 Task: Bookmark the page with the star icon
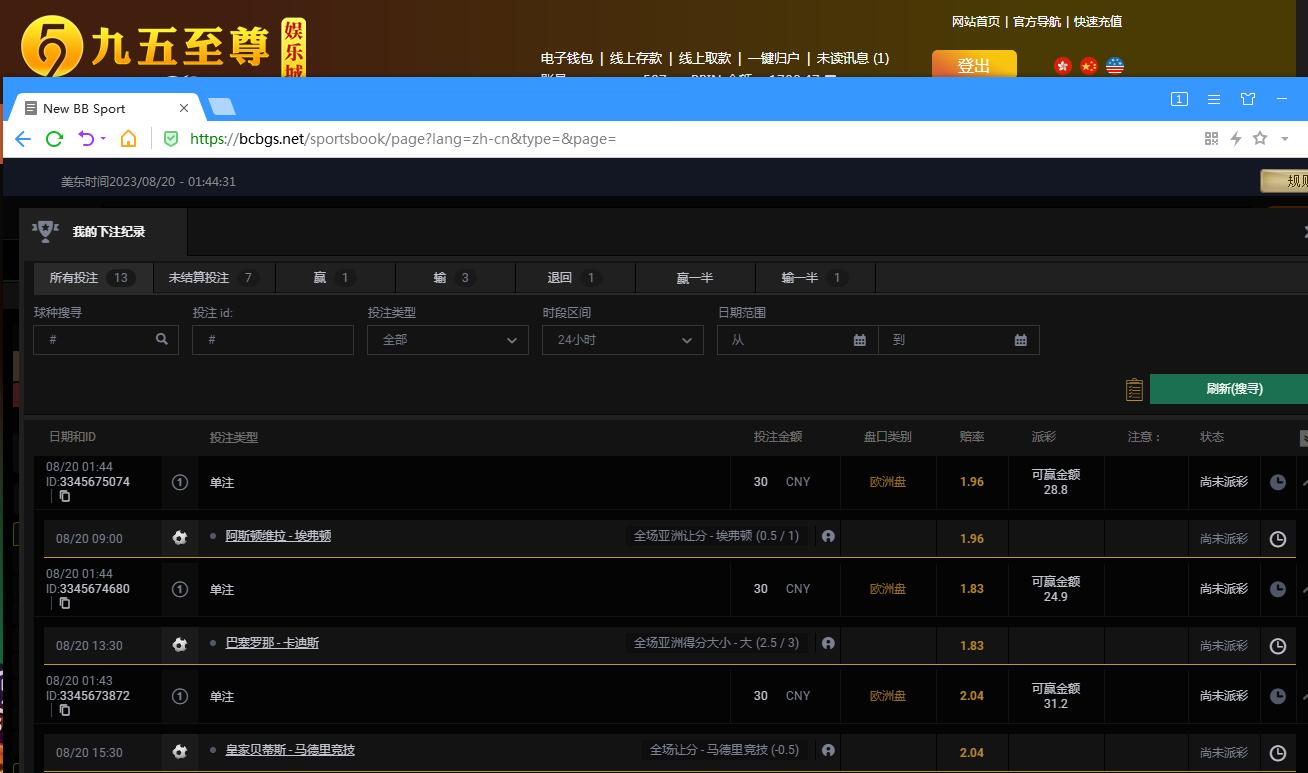[1260, 139]
